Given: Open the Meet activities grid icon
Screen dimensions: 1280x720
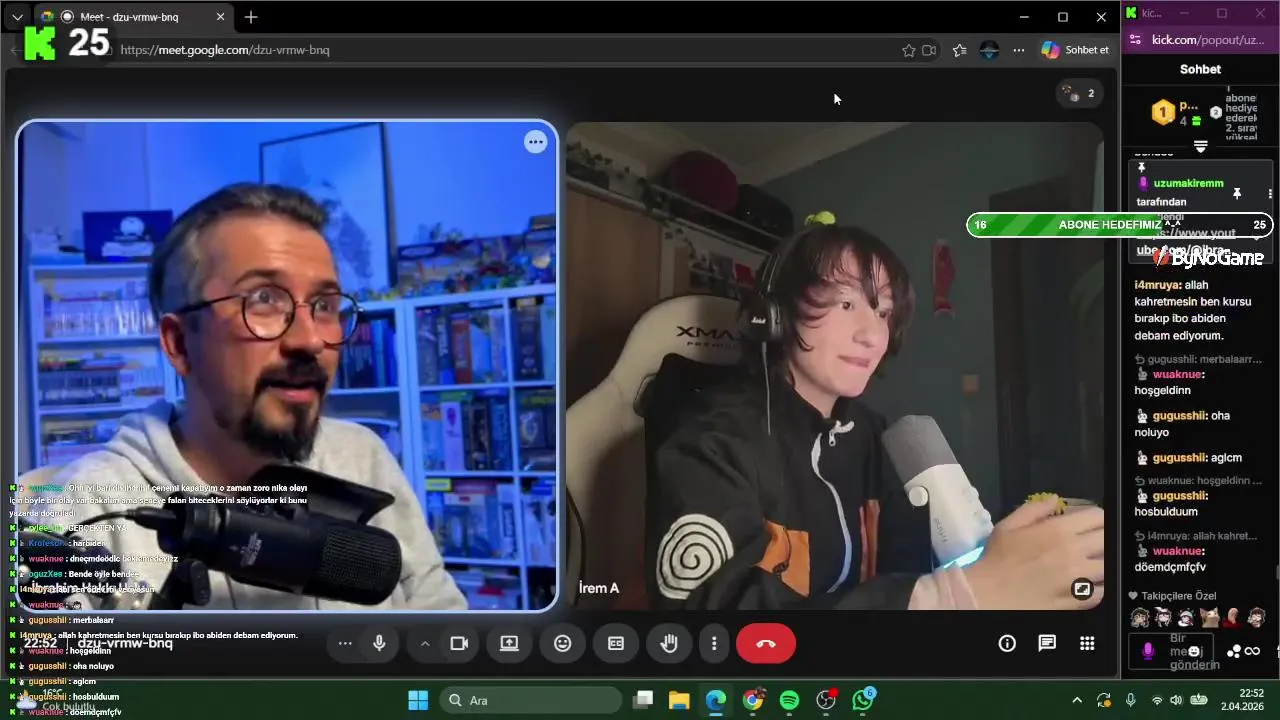Looking at the screenshot, I should coord(1087,644).
